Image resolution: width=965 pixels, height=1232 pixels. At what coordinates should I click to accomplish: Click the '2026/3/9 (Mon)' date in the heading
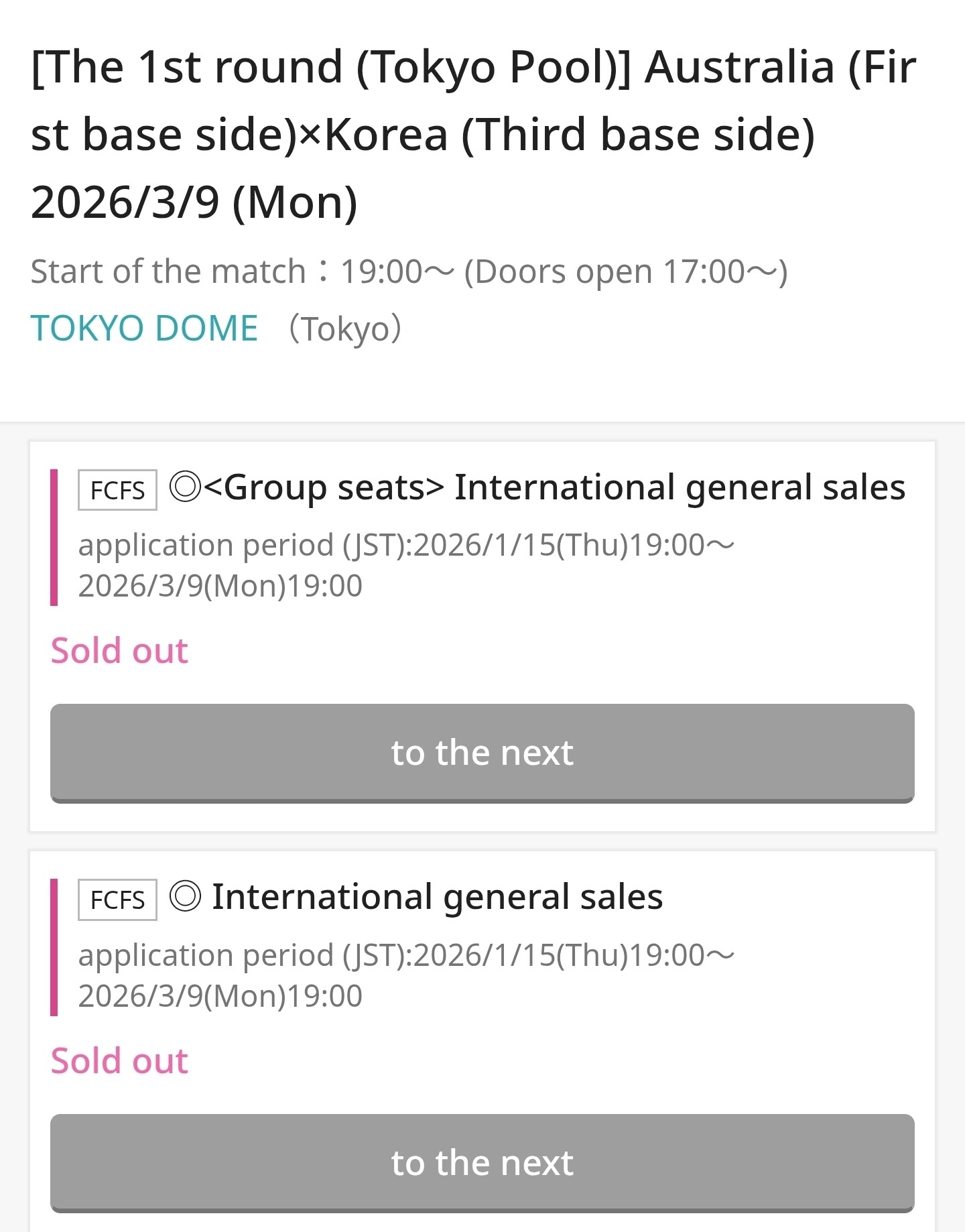(x=194, y=202)
